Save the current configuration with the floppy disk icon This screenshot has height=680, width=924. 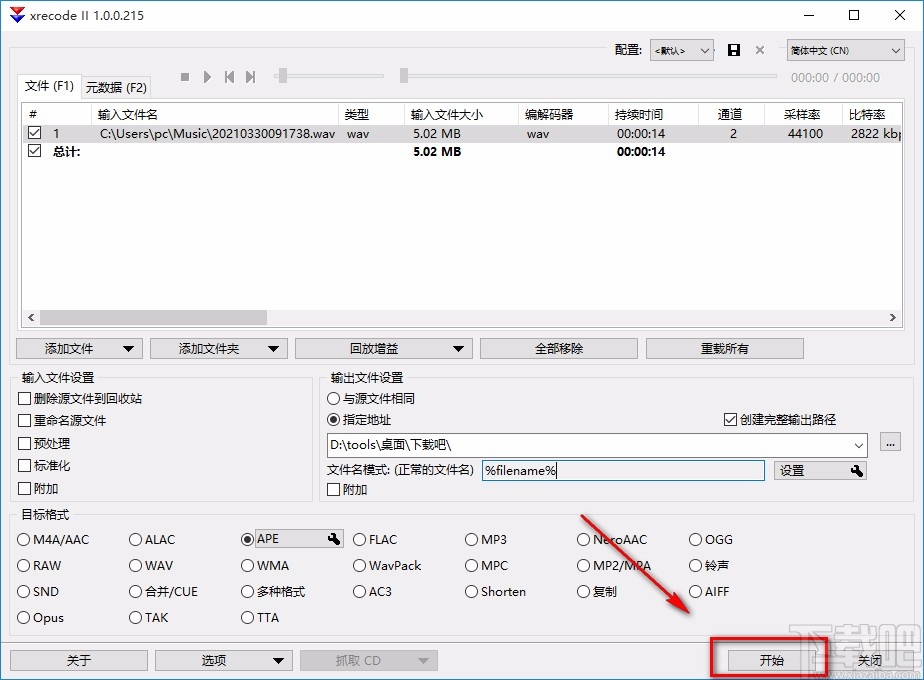(x=733, y=50)
